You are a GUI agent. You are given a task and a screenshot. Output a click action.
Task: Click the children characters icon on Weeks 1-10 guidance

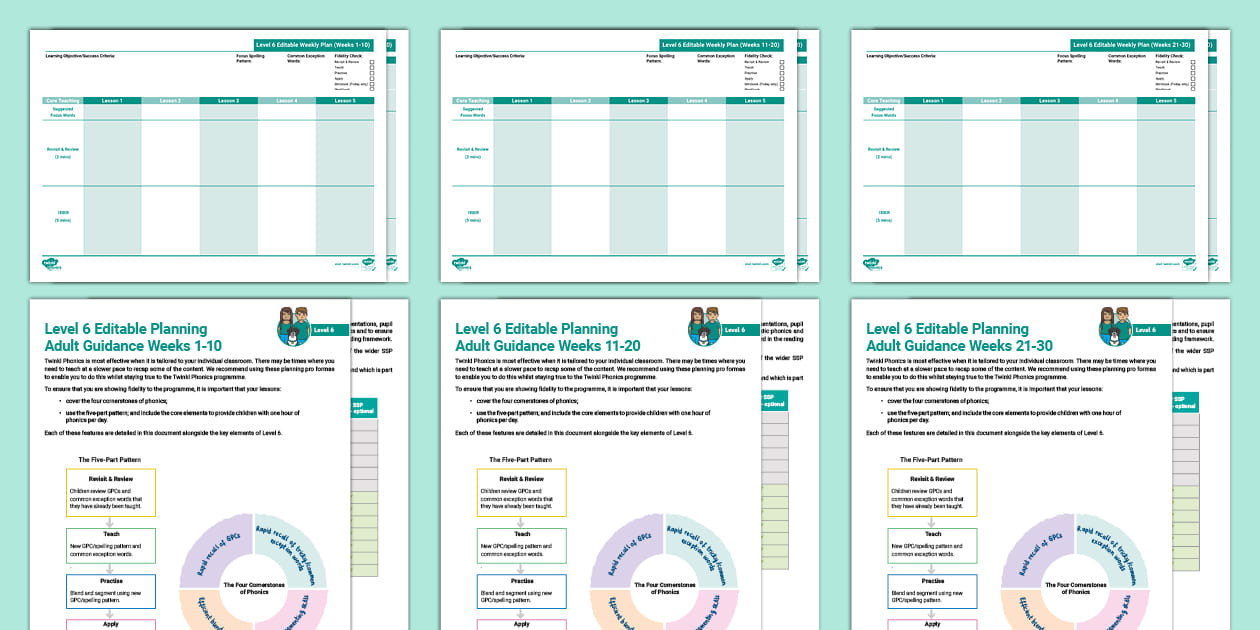(292, 326)
